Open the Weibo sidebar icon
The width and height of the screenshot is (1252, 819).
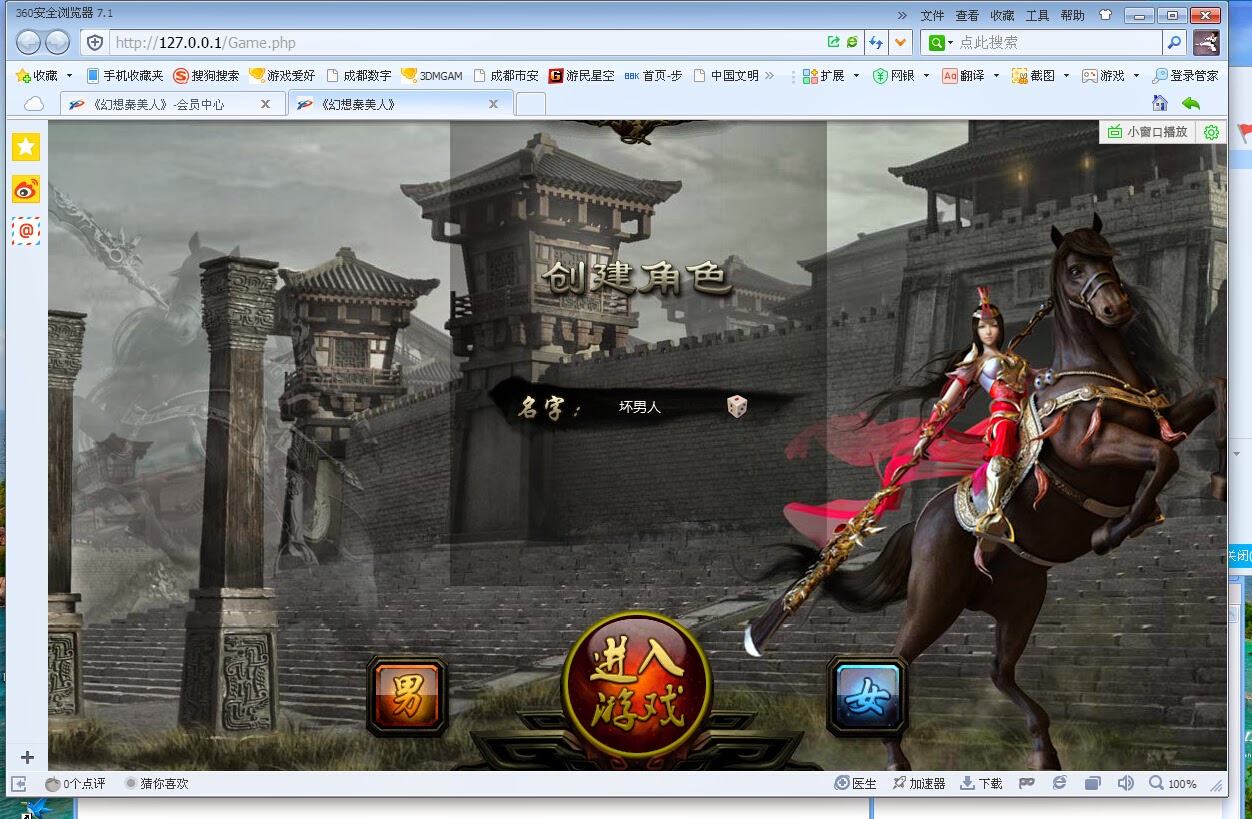(26, 189)
